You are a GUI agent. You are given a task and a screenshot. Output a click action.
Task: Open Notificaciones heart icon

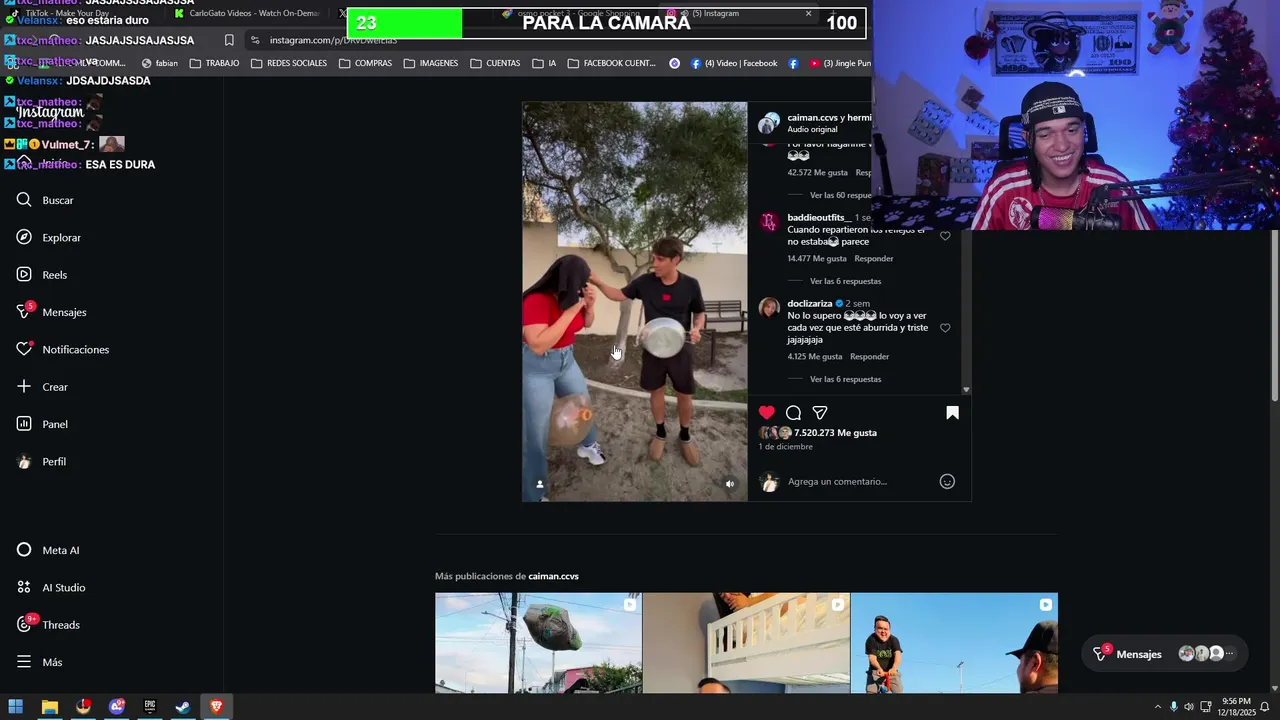[24, 349]
